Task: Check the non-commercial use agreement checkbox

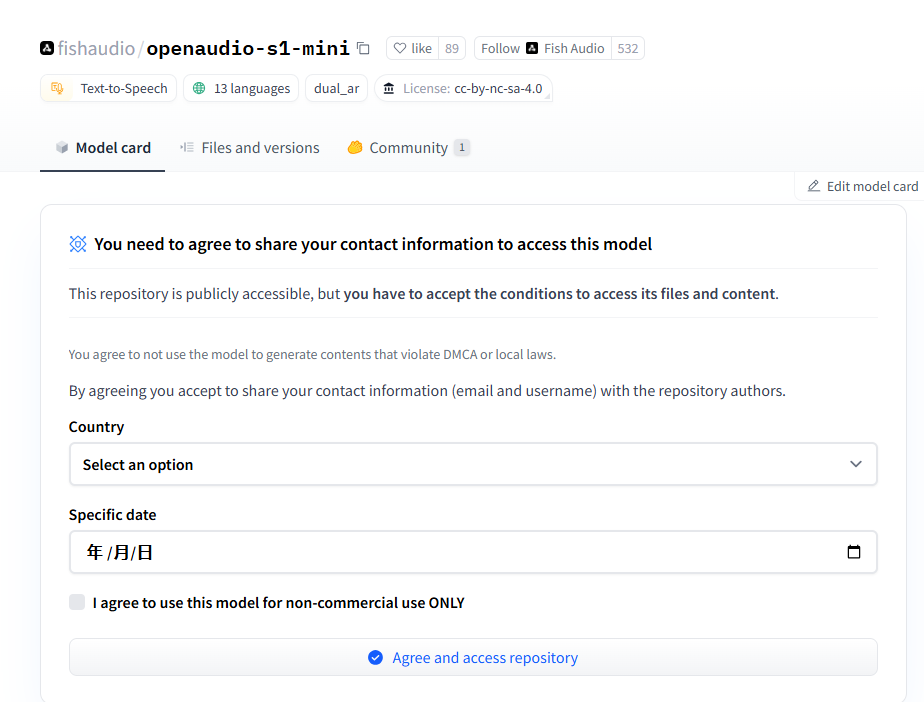Action: click(x=77, y=602)
